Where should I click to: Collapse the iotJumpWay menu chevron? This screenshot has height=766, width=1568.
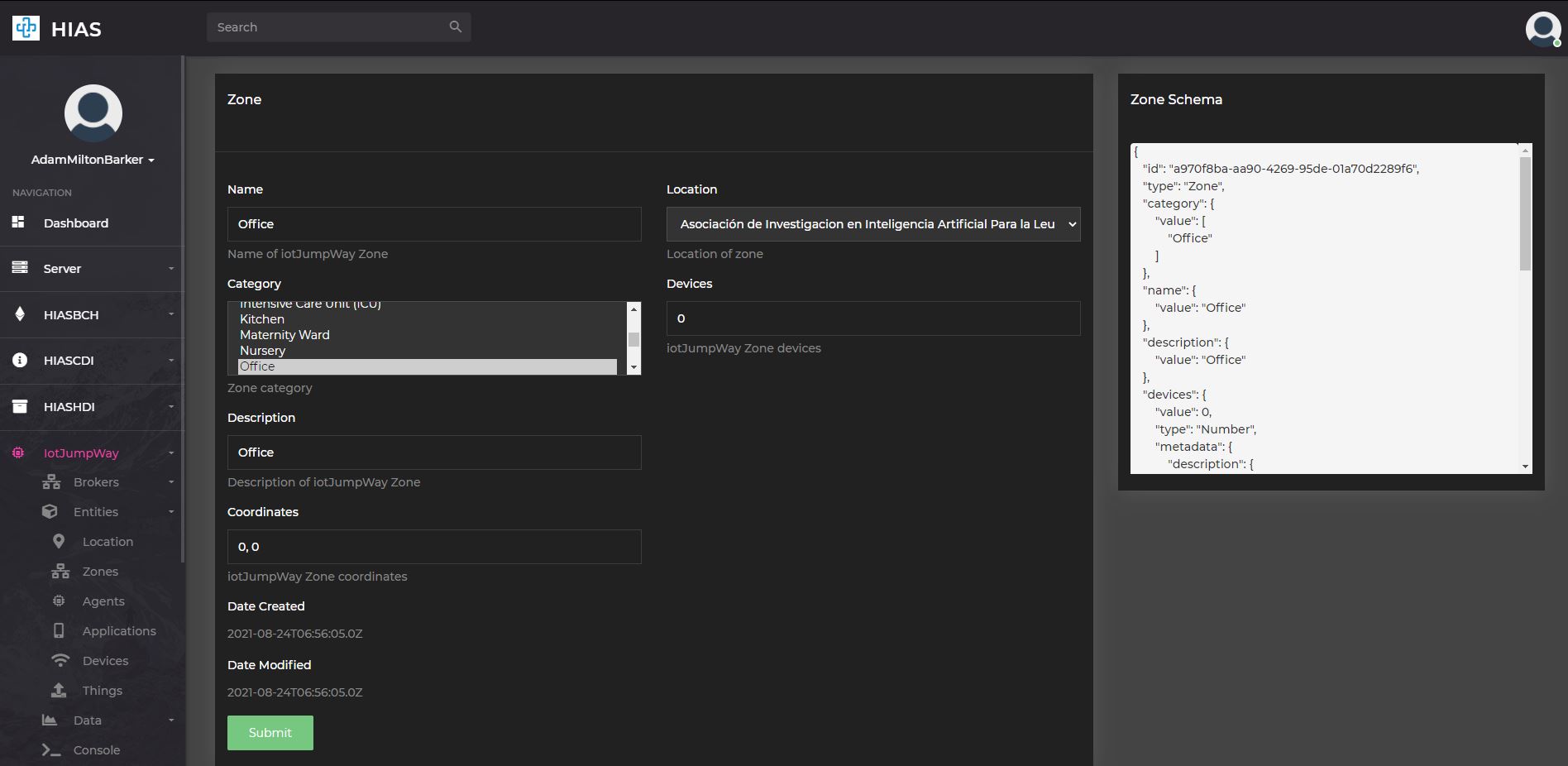pos(171,452)
